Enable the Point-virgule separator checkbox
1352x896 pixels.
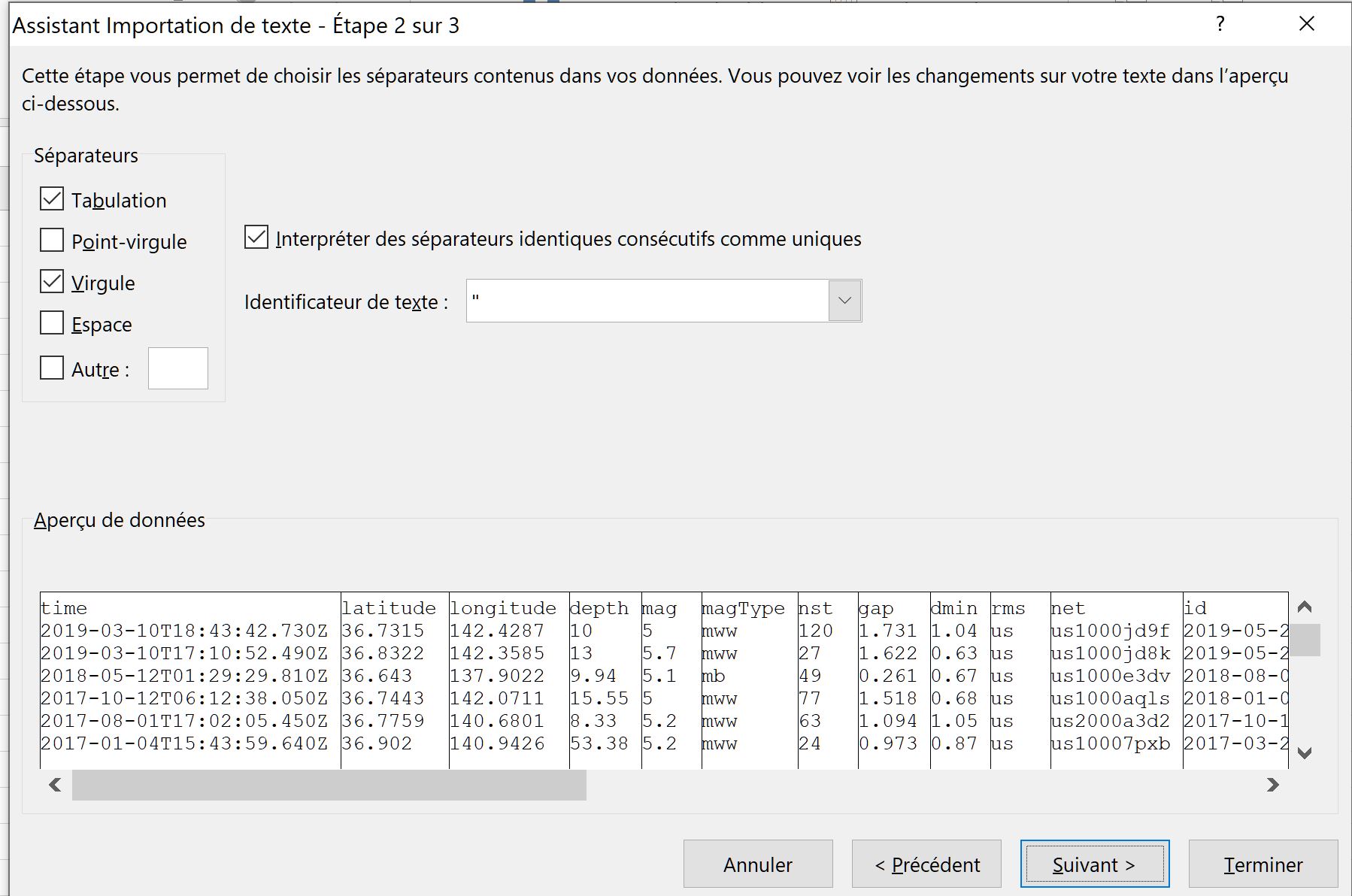pyautogui.click(x=52, y=241)
